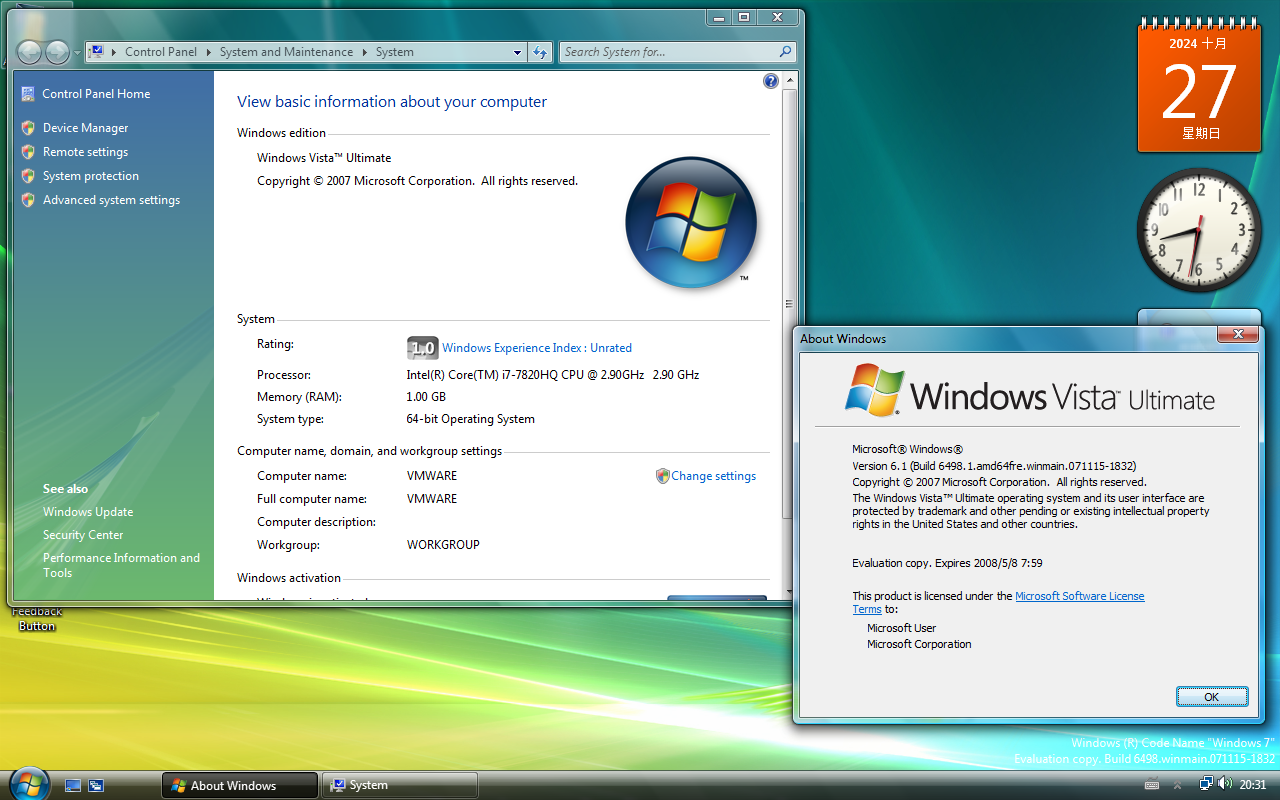This screenshot has width=1280, height=800.
Task: Open Device Manager from the sidebar
Action: pos(85,128)
